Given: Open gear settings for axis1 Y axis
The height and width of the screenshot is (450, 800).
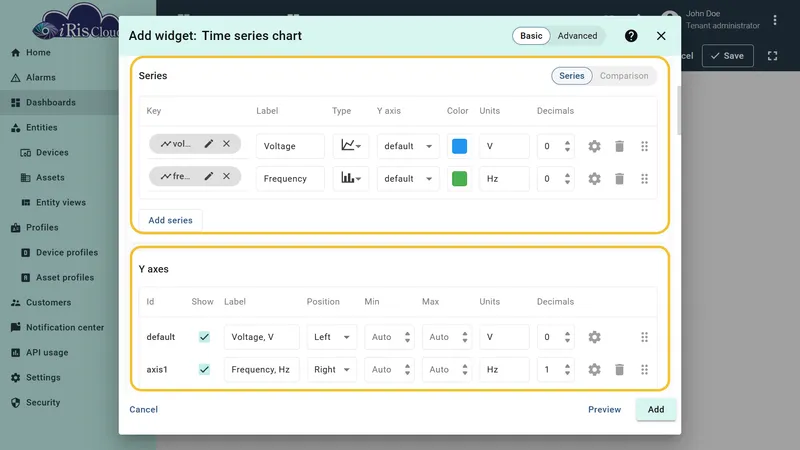Looking at the screenshot, I should [x=594, y=369].
